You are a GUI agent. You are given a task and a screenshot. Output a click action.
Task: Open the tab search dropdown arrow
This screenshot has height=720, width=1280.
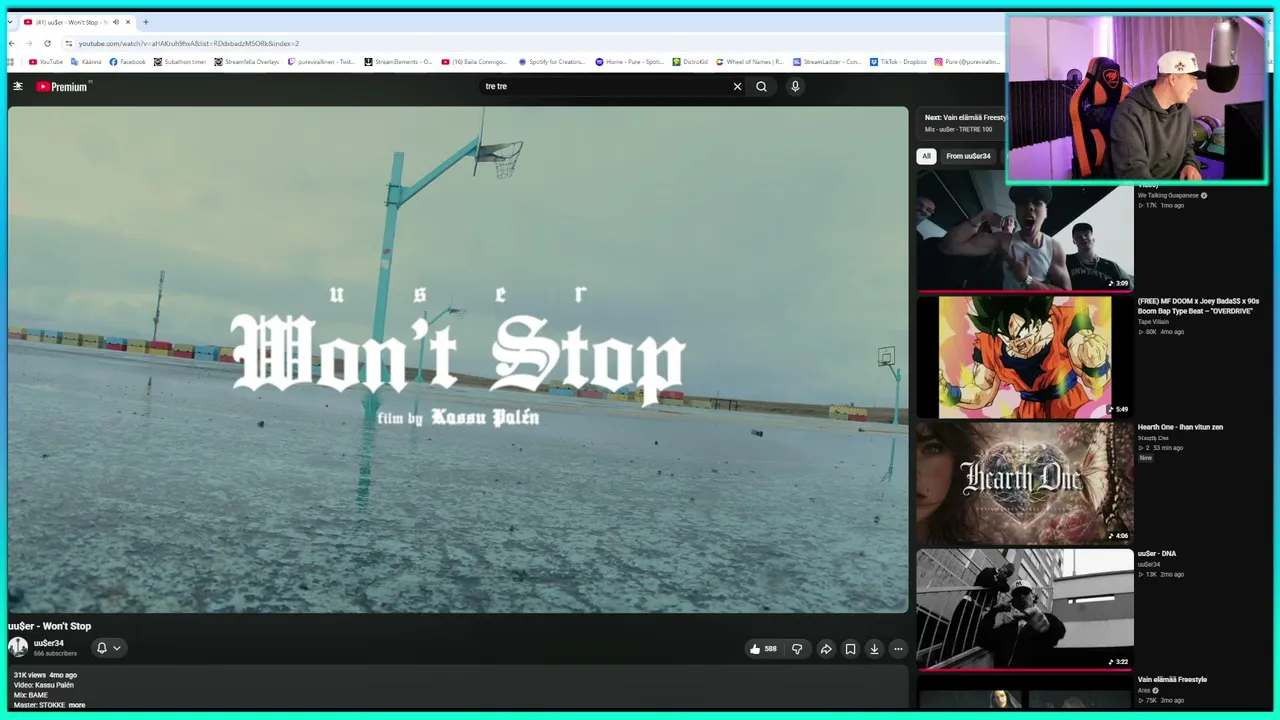[9, 22]
